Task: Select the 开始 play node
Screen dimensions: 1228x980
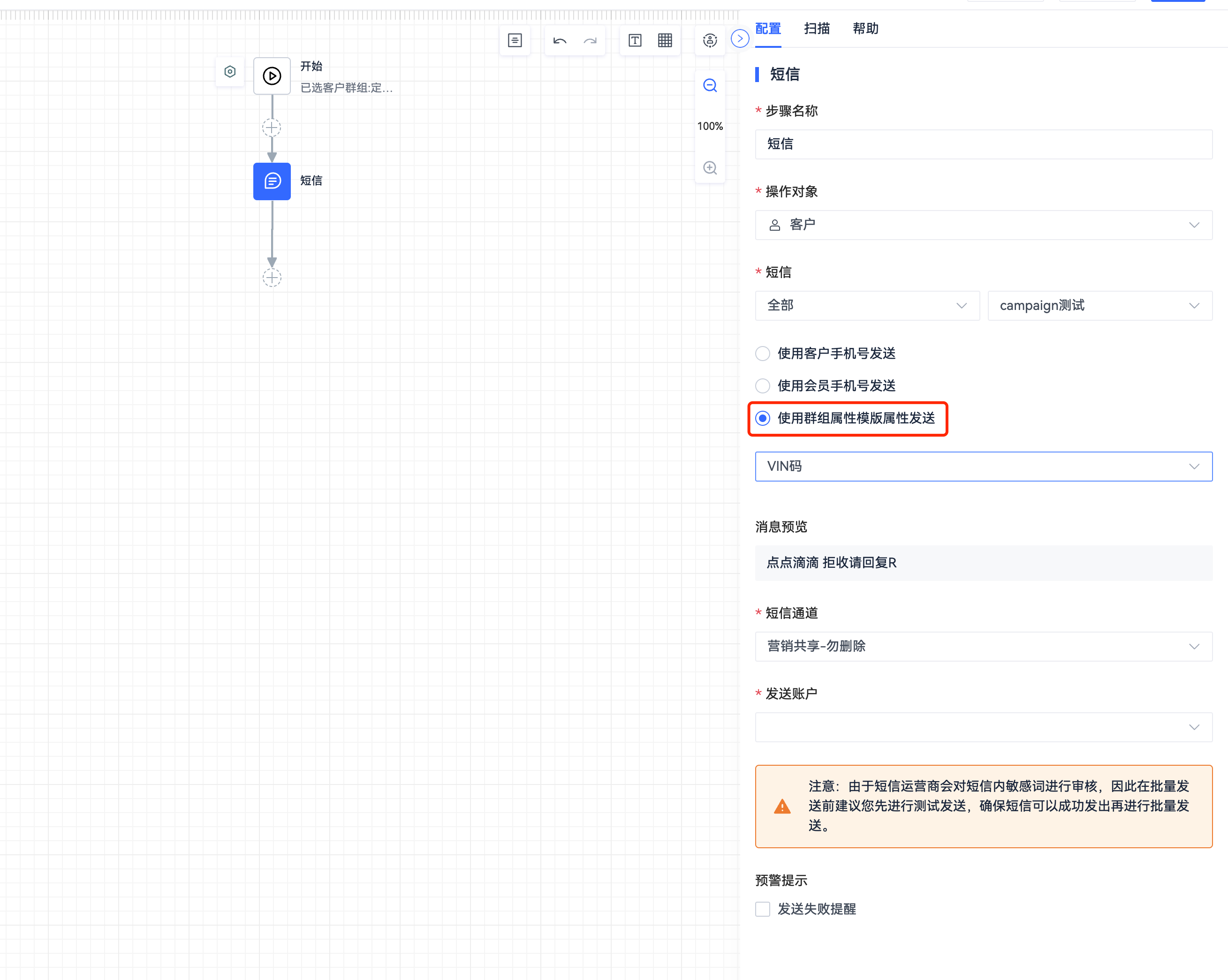Action: 272,76
